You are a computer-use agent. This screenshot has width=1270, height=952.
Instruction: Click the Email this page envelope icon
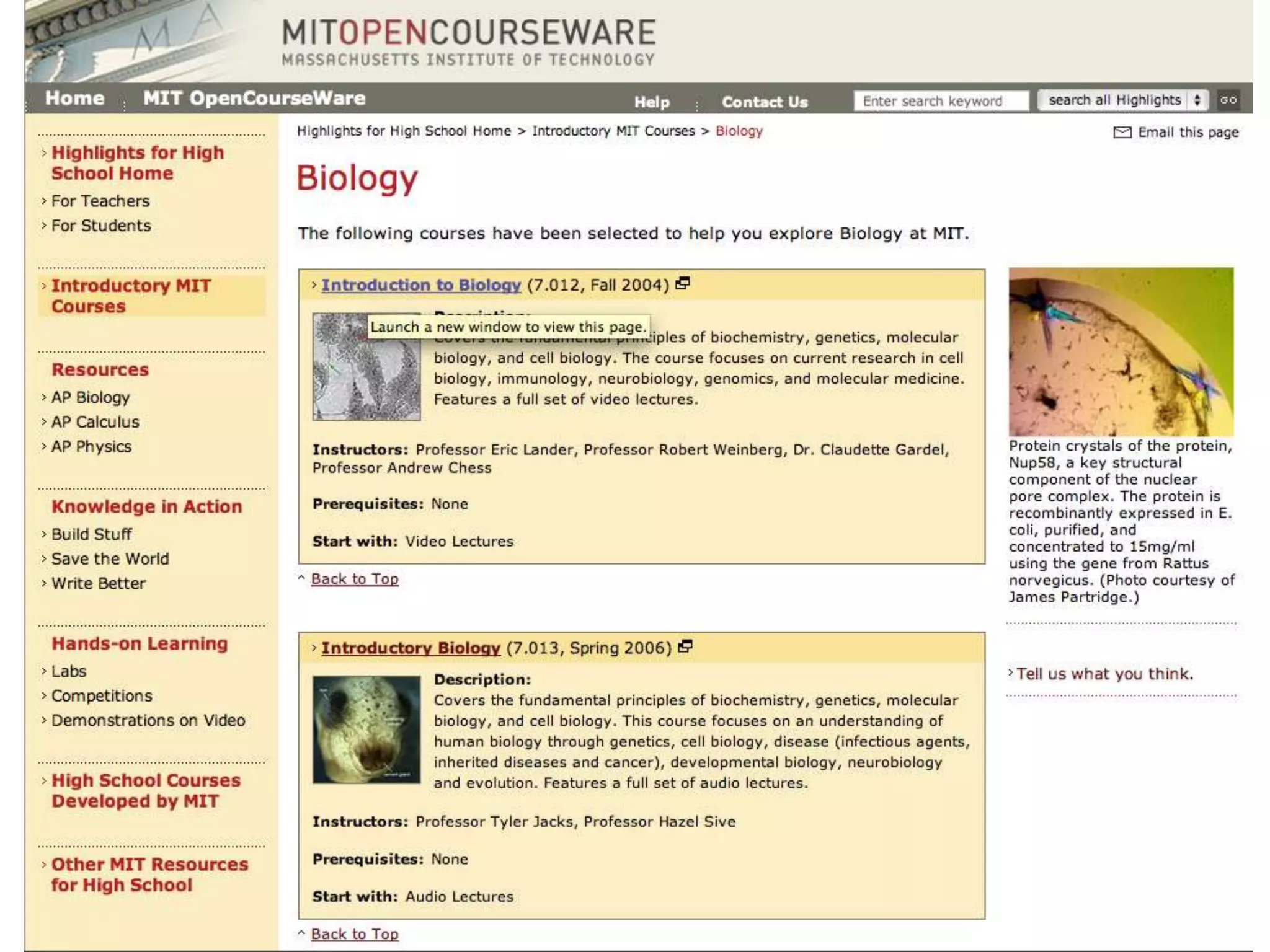click(x=1122, y=132)
